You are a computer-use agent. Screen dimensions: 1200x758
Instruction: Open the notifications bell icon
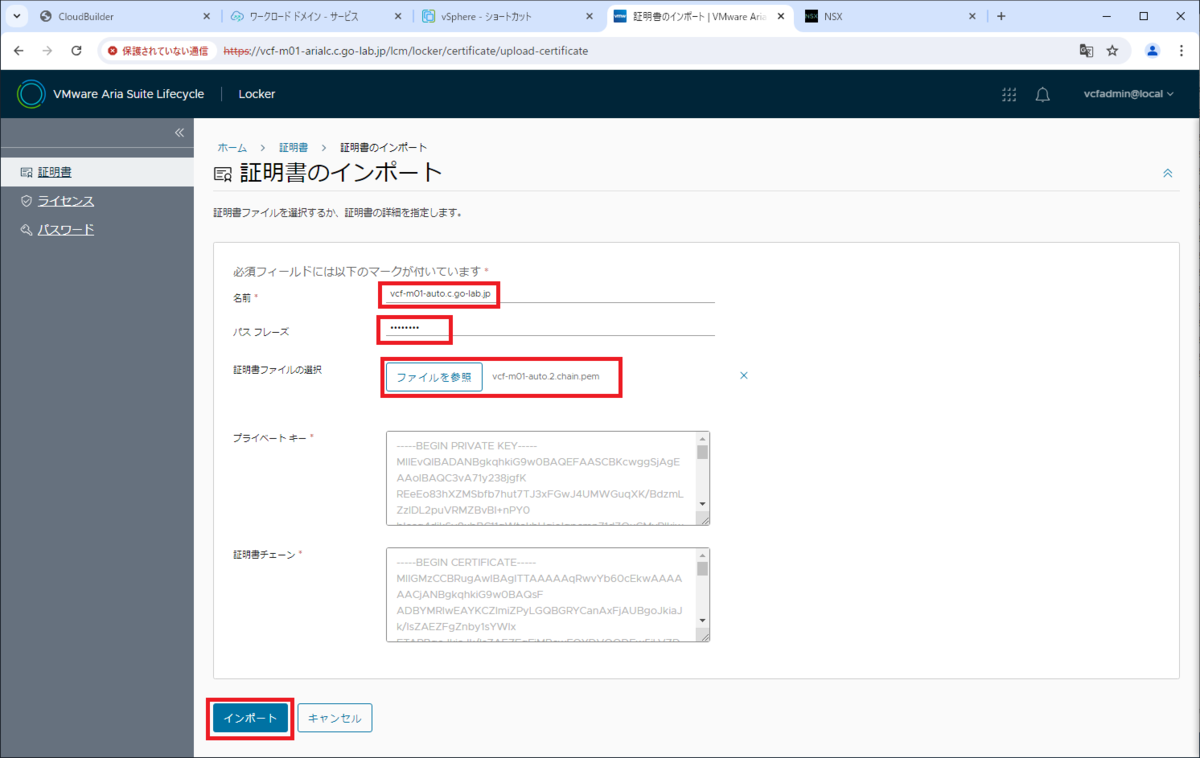coord(1042,94)
